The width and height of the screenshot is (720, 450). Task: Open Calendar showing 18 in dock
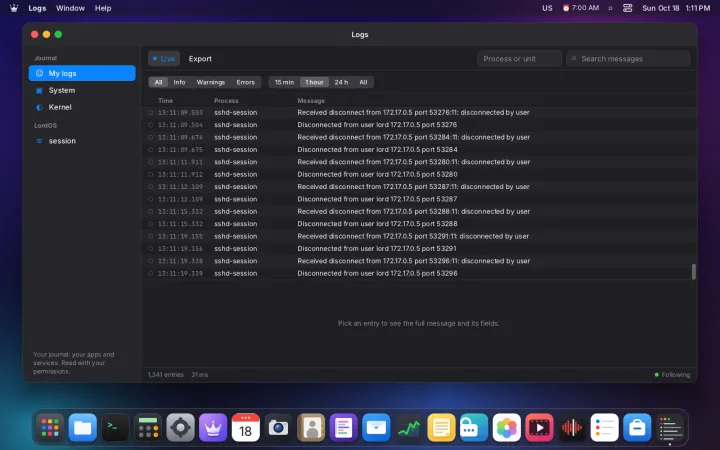pyautogui.click(x=246, y=428)
